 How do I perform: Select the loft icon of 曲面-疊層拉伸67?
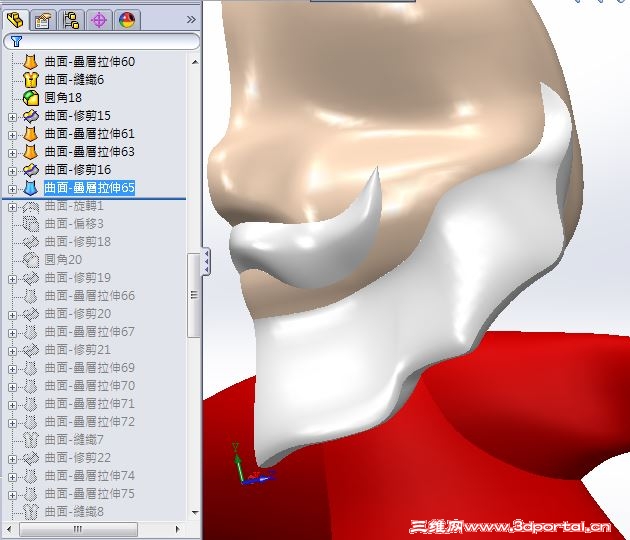click(x=31, y=332)
